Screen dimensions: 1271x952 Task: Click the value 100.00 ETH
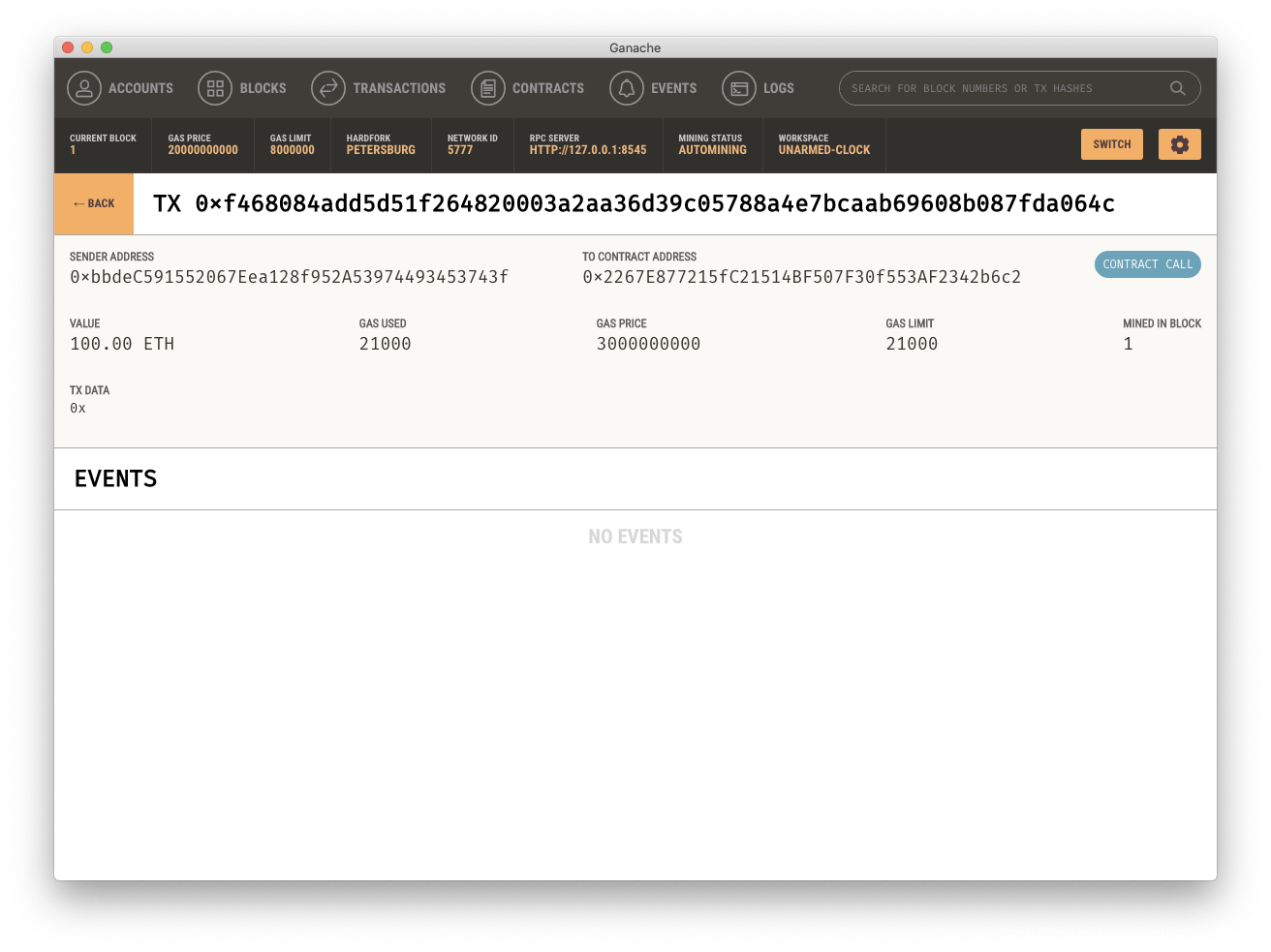pos(122,344)
